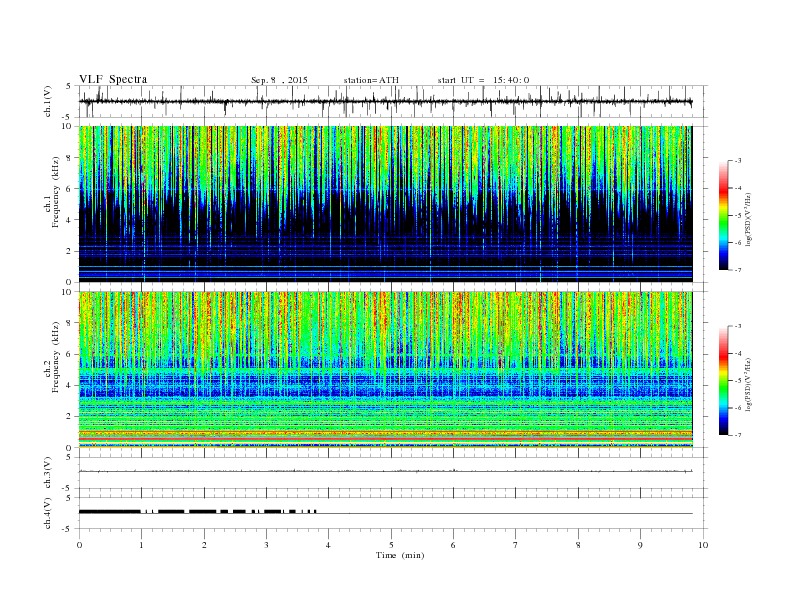Click the ch.2 "Frequency (kHz)" axis label
This screenshot has height=612, width=792.
56,356
